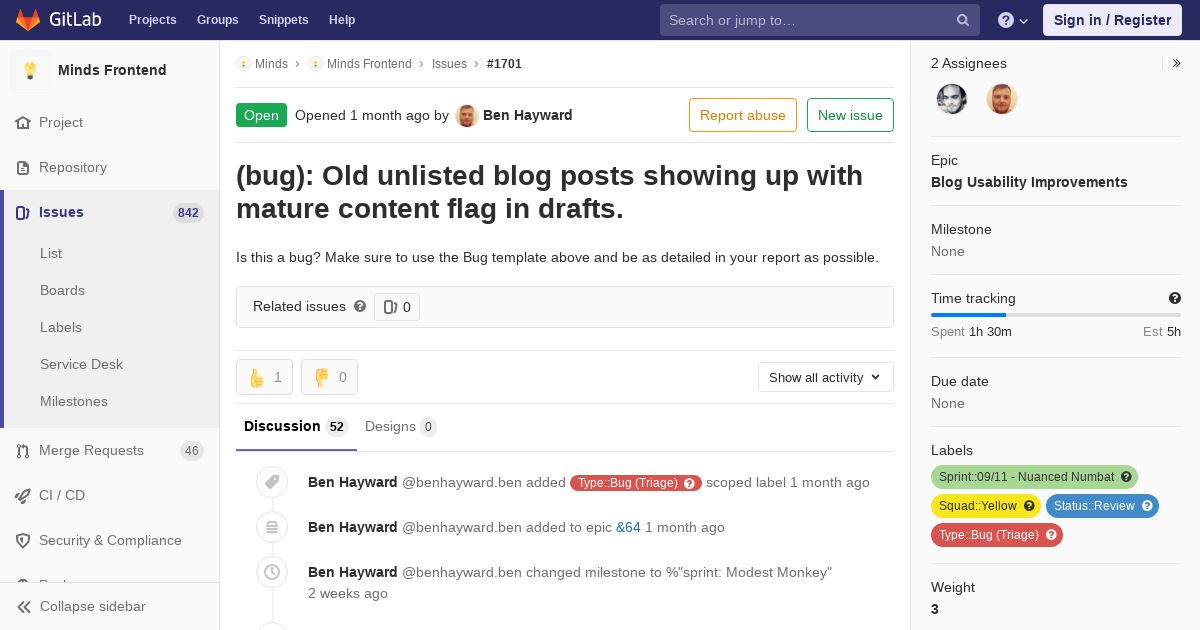Viewport: 1200px width, 630px height.
Task: Create a New issue
Action: click(850, 115)
